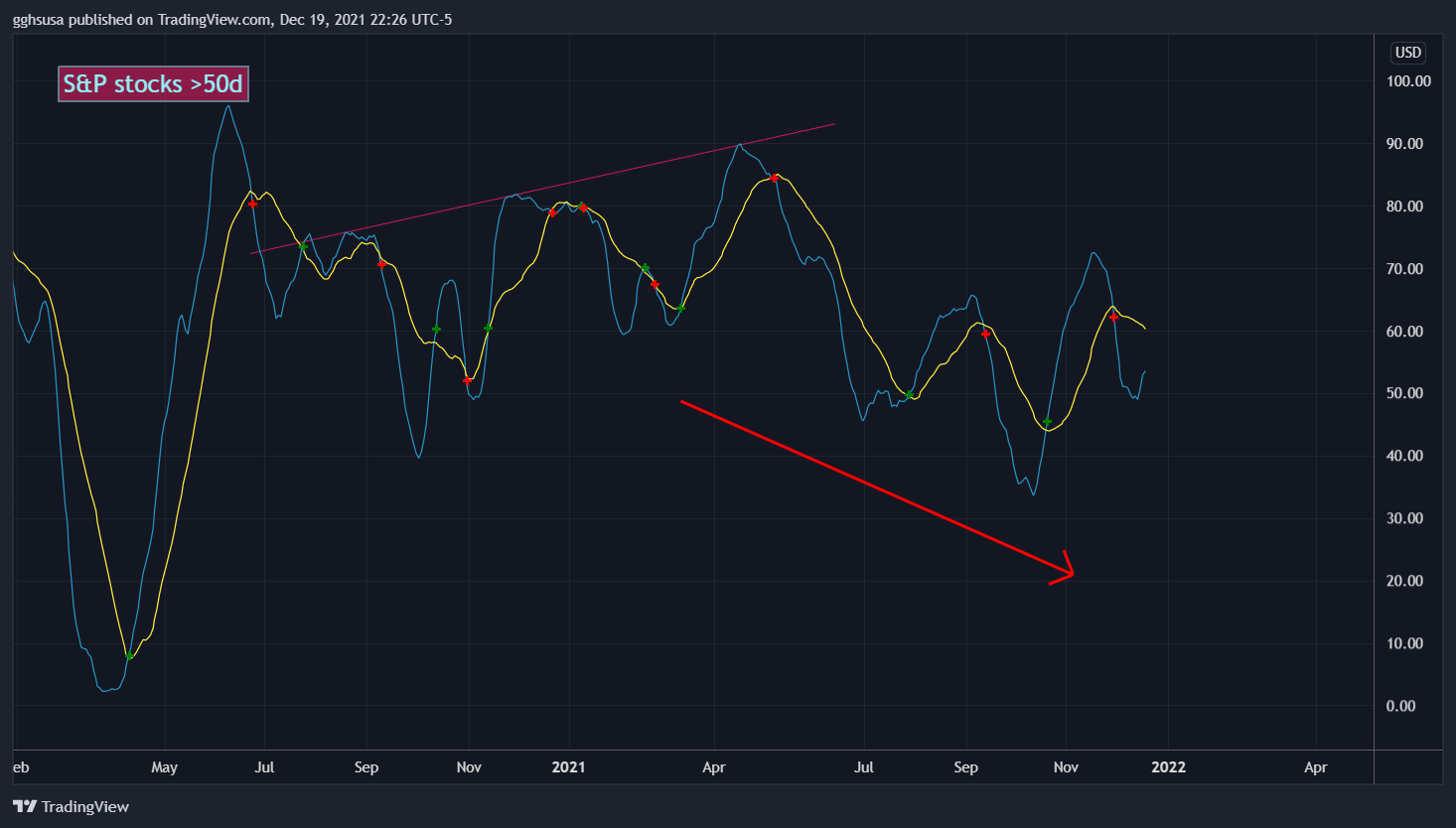Click the 80.00 price axis label
This screenshot has height=828, width=1456.
(x=1404, y=207)
